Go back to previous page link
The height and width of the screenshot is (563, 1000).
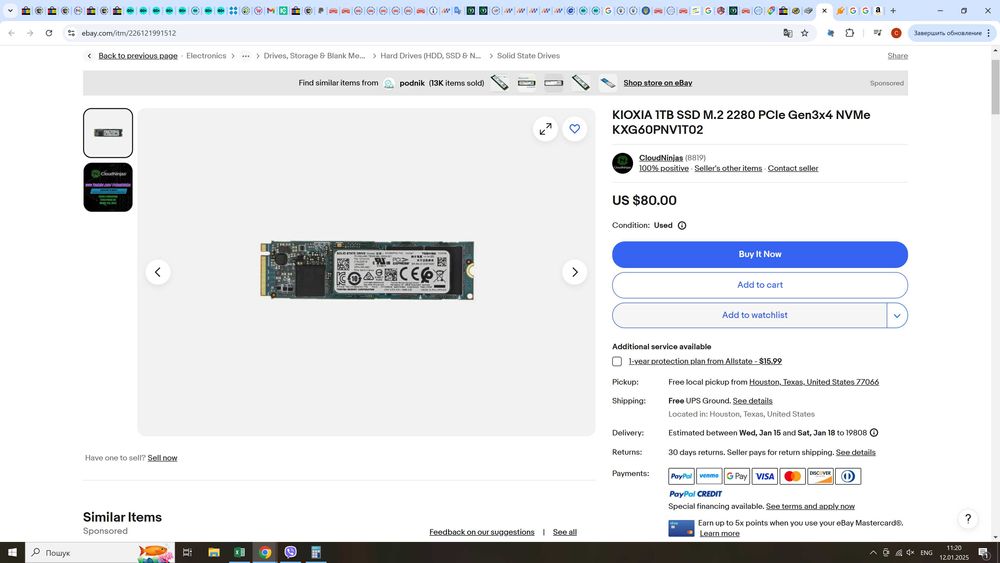coord(138,56)
